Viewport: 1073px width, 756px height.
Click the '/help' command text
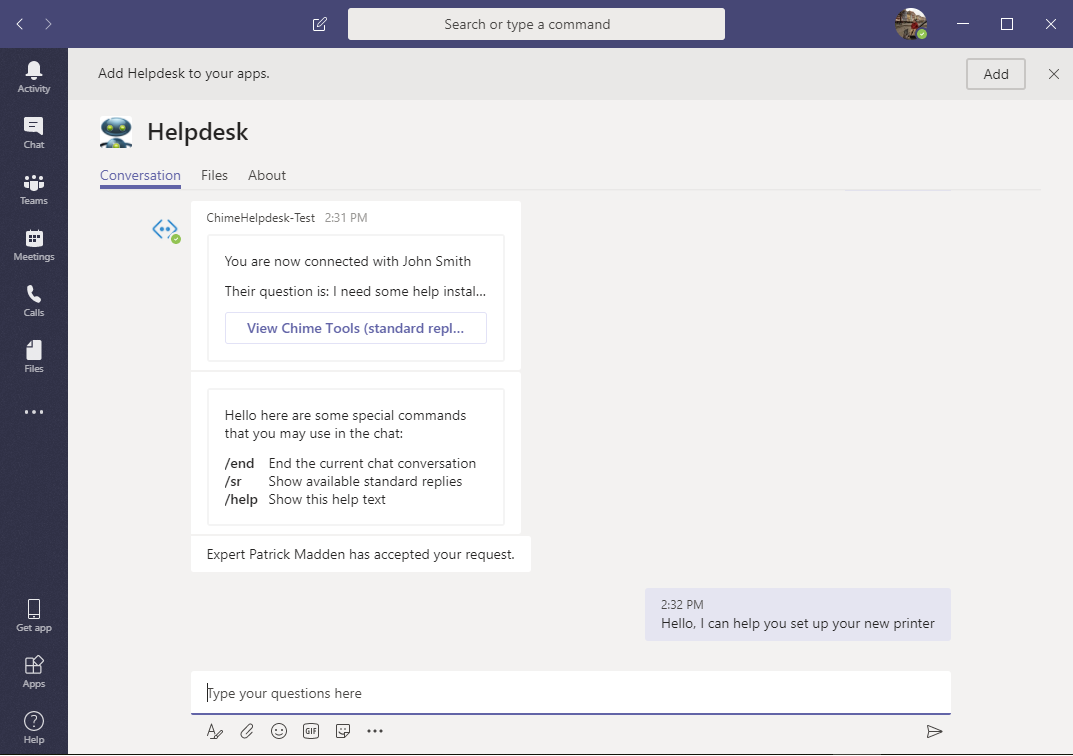point(241,499)
